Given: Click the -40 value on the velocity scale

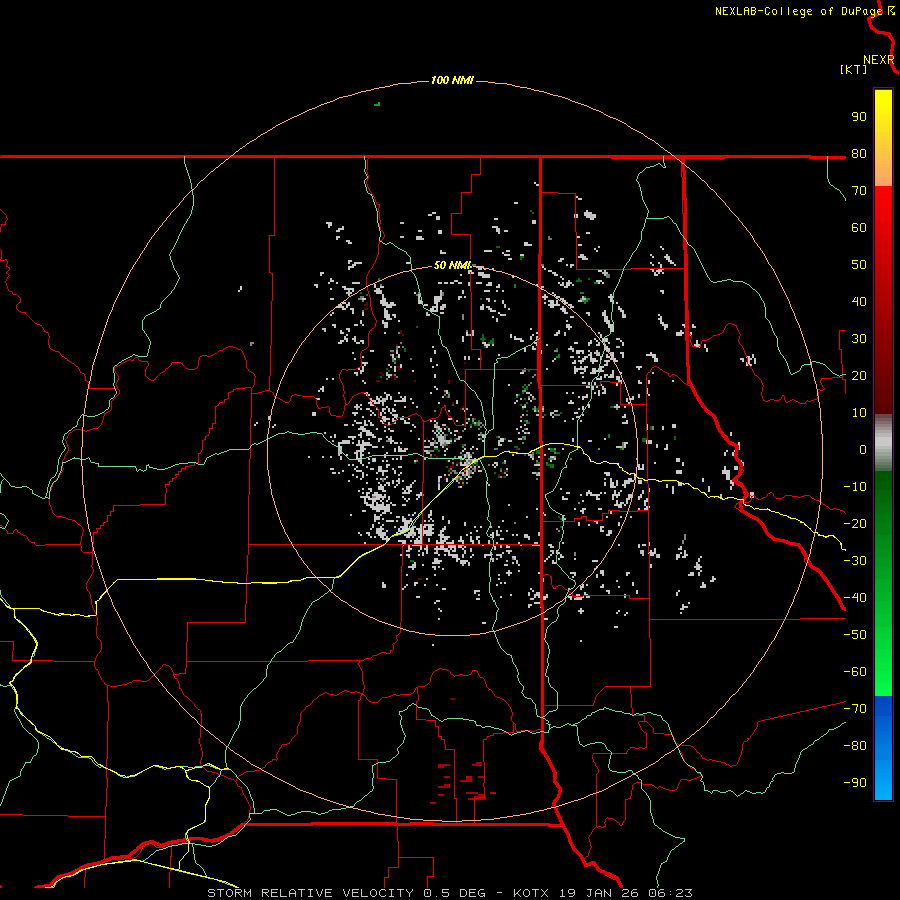Looking at the screenshot, I should click(855, 598).
